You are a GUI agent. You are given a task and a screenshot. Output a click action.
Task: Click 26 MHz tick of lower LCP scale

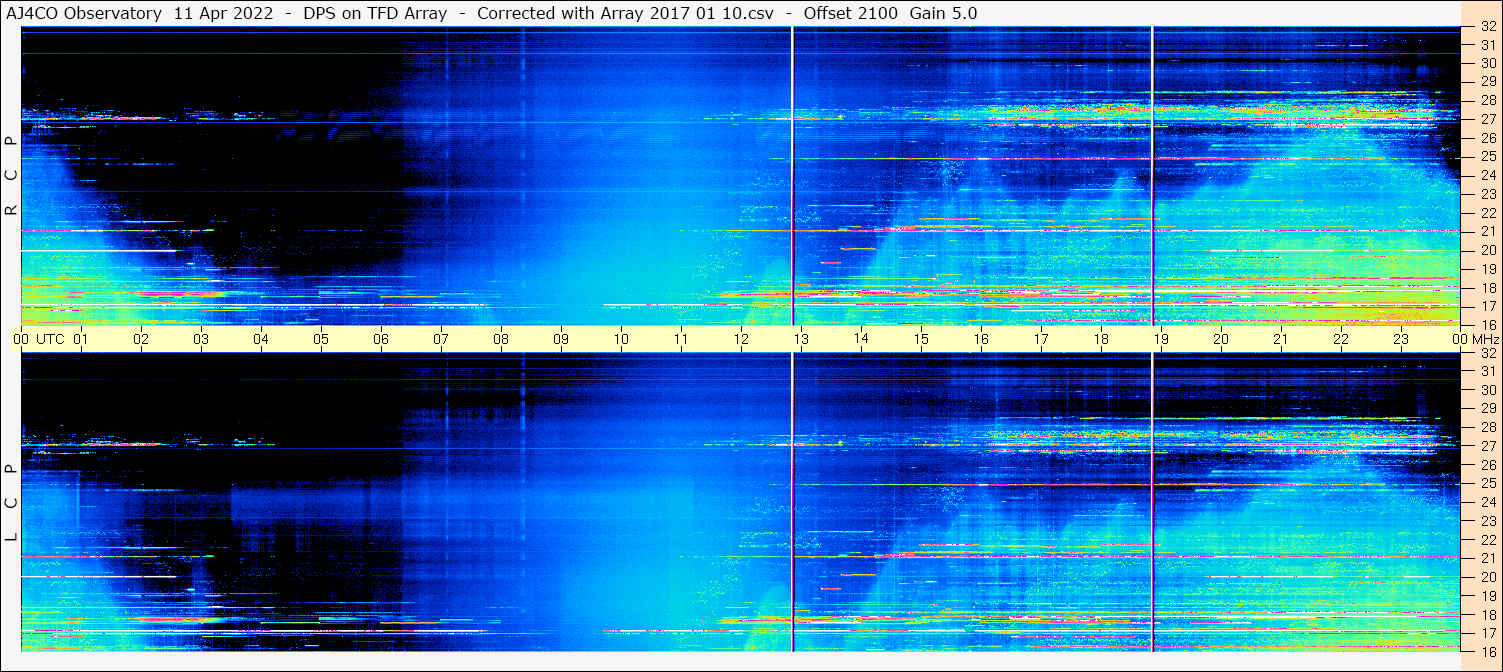click(1487, 465)
